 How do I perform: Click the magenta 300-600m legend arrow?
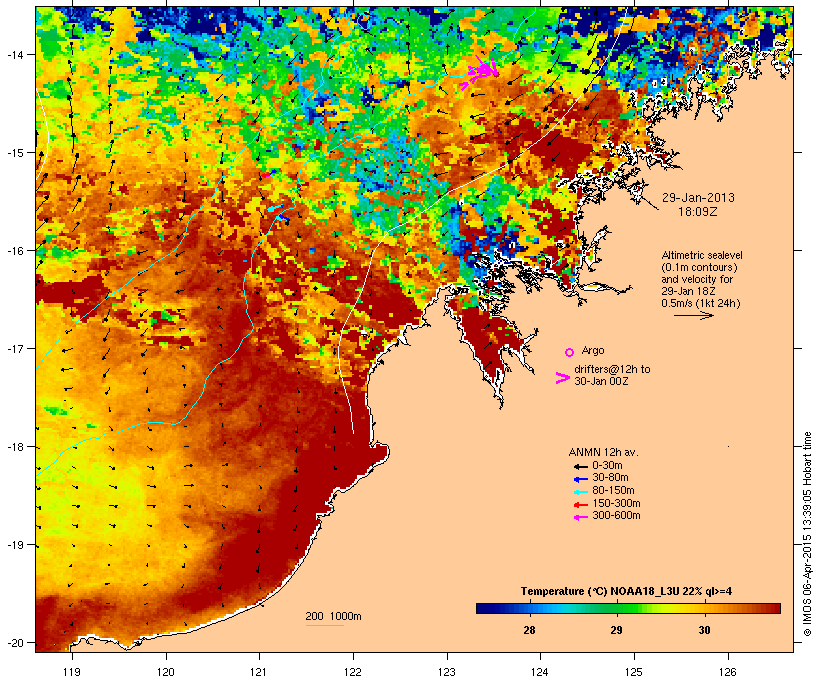click(x=580, y=517)
